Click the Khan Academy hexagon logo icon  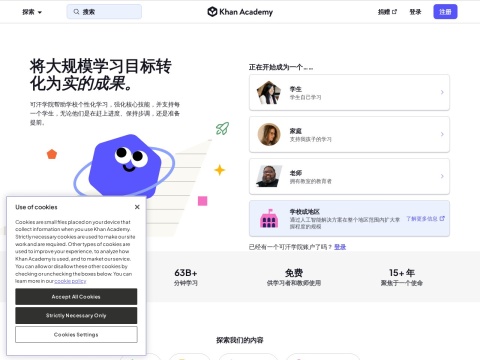212,12
